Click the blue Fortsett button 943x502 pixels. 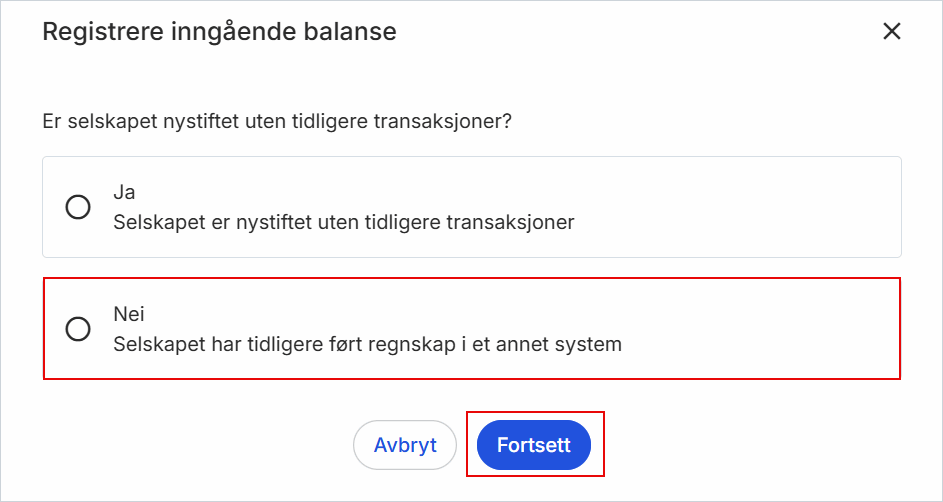click(534, 445)
